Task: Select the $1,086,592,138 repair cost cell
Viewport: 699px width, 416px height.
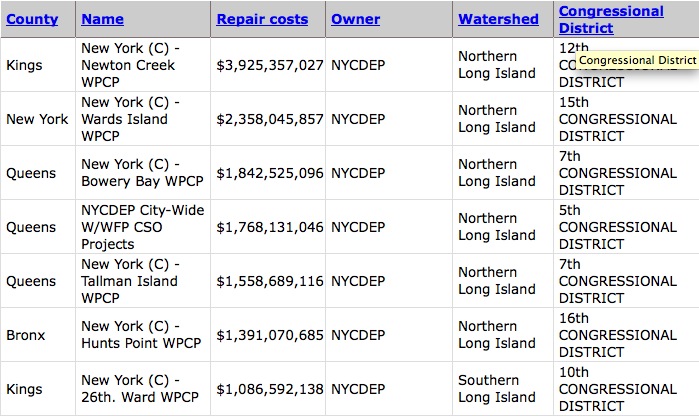Action: click(270, 389)
